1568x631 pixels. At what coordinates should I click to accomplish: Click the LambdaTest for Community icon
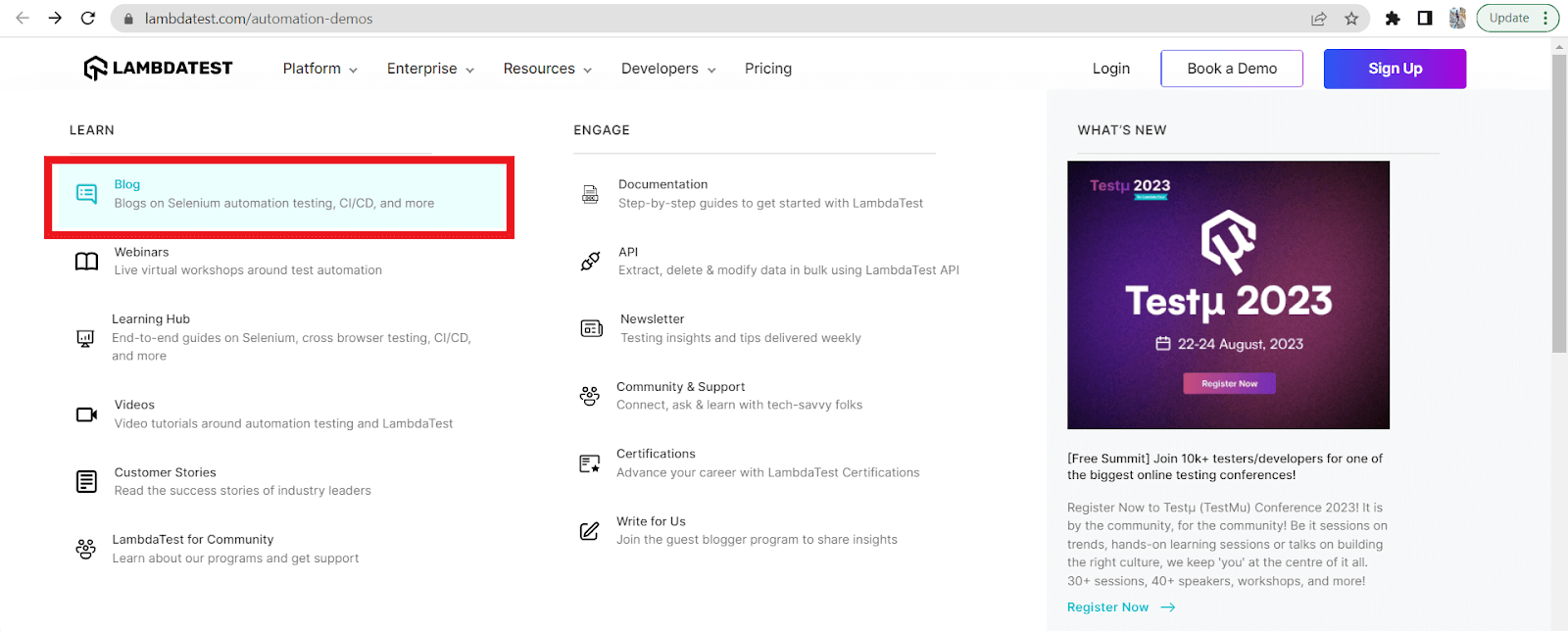tap(86, 549)
